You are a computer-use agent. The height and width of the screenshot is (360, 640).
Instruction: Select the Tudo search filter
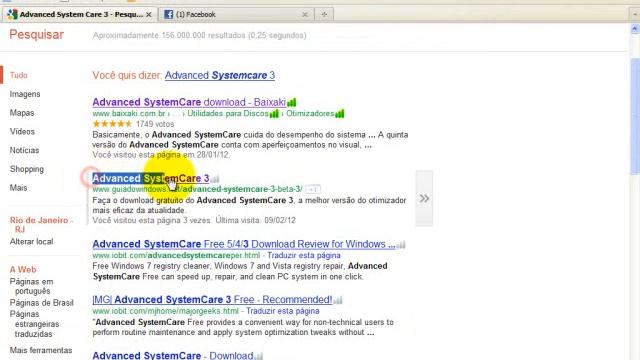[18, 76]
